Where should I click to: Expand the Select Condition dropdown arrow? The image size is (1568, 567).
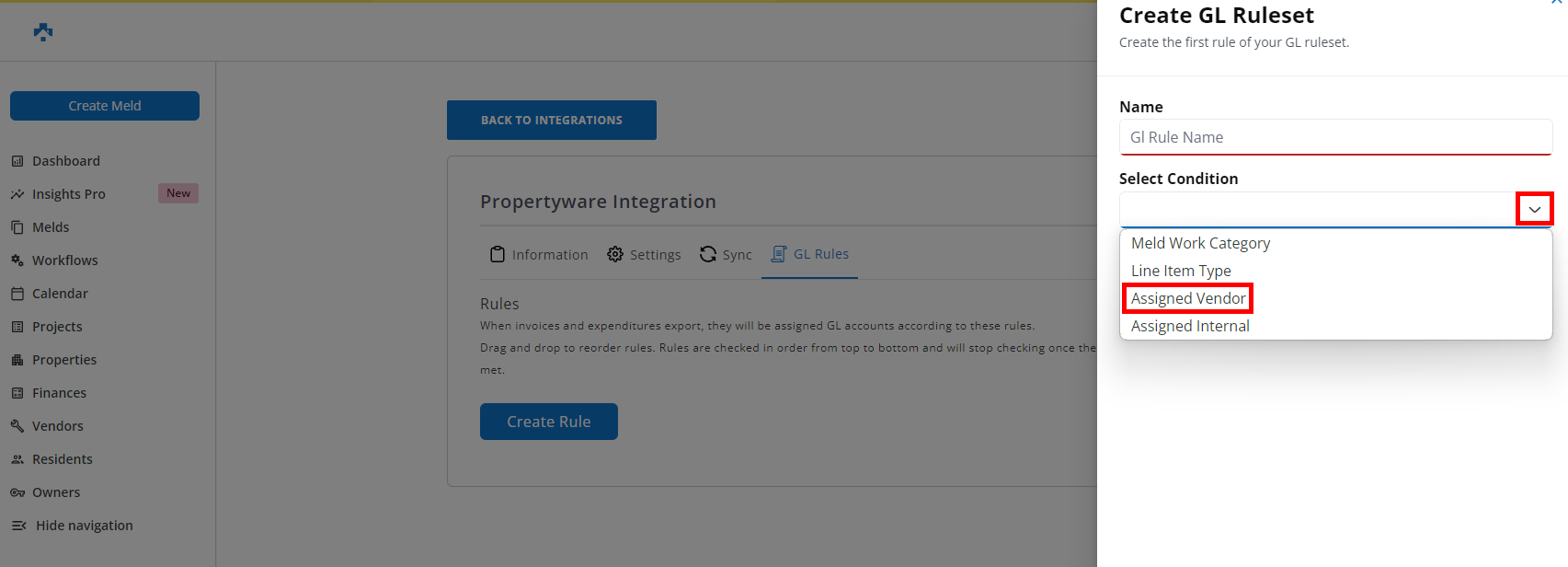pos(1534,209)
